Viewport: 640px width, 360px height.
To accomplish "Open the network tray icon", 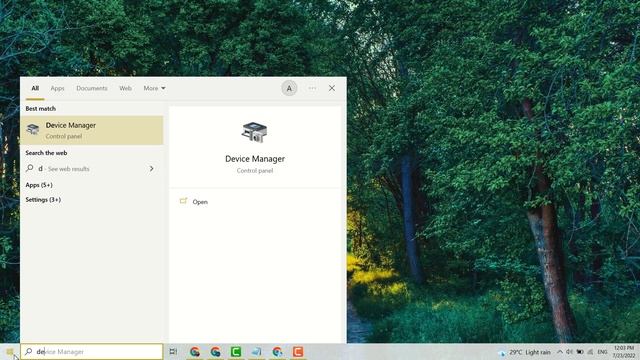I will (590, 352).
